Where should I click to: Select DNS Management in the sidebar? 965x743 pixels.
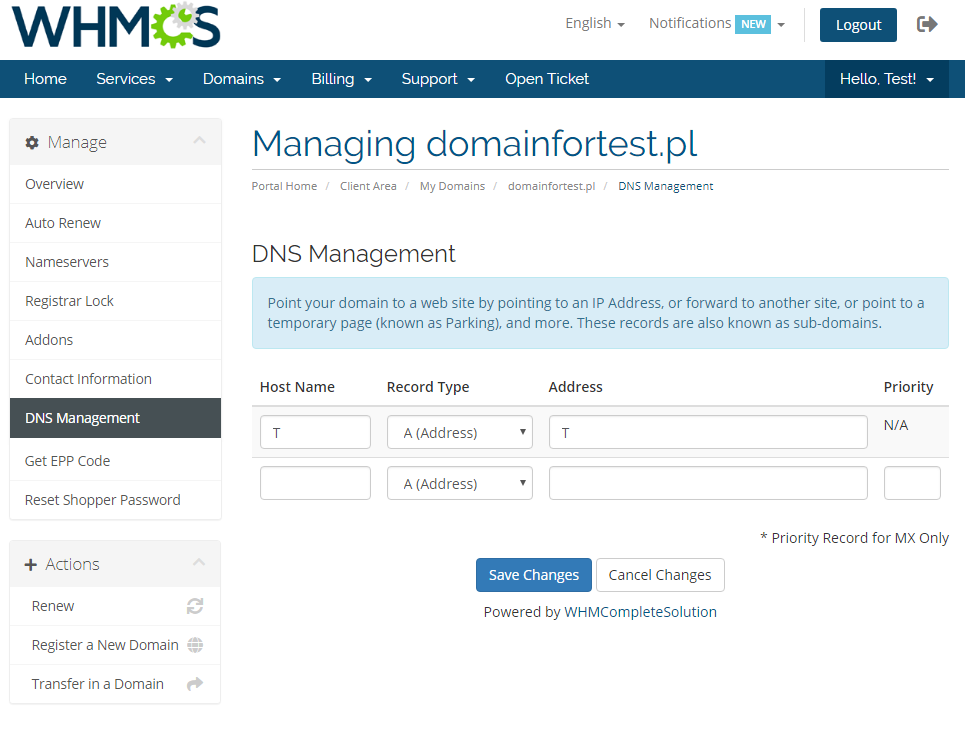115,418
